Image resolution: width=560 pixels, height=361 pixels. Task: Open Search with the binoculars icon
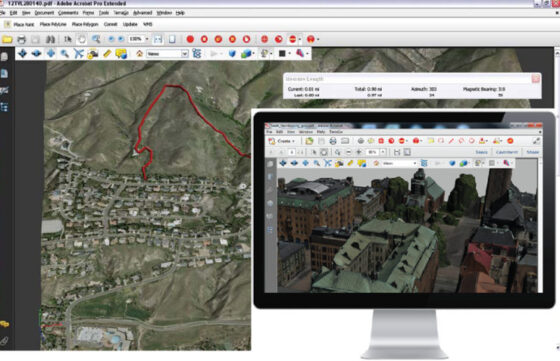pyautogui.click(x=50, y=39)
